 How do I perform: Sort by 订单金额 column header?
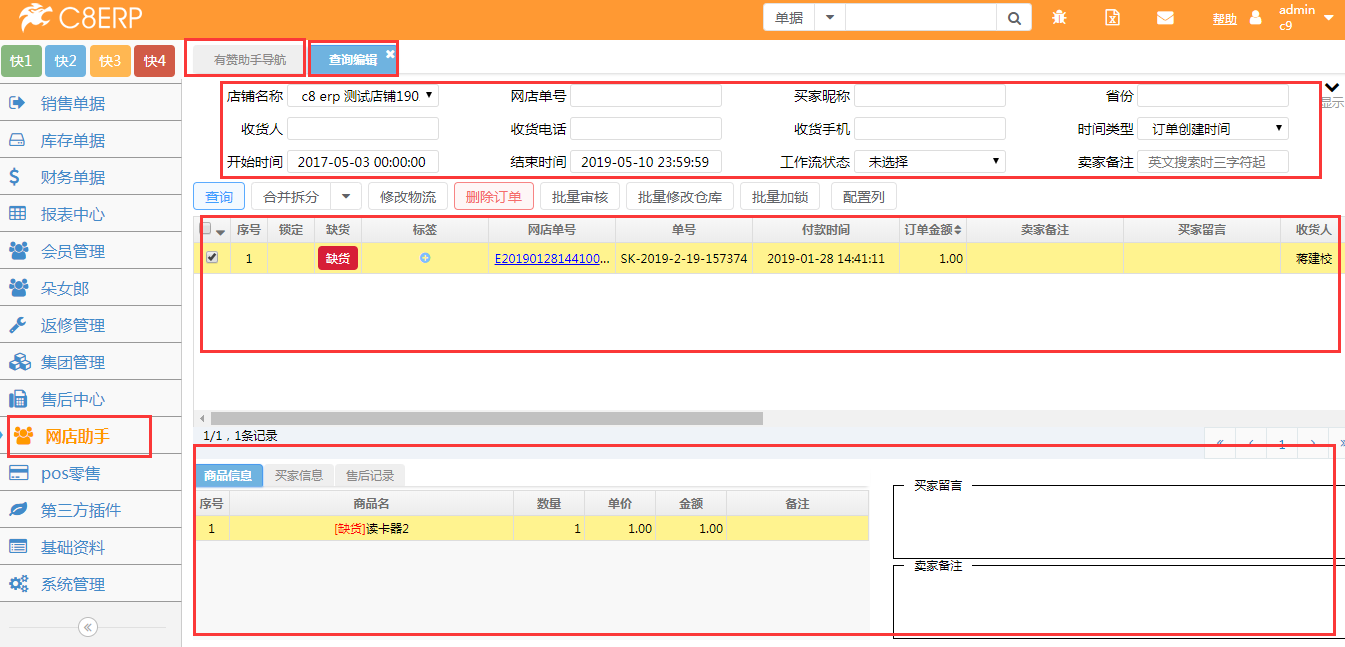point(933,230)
